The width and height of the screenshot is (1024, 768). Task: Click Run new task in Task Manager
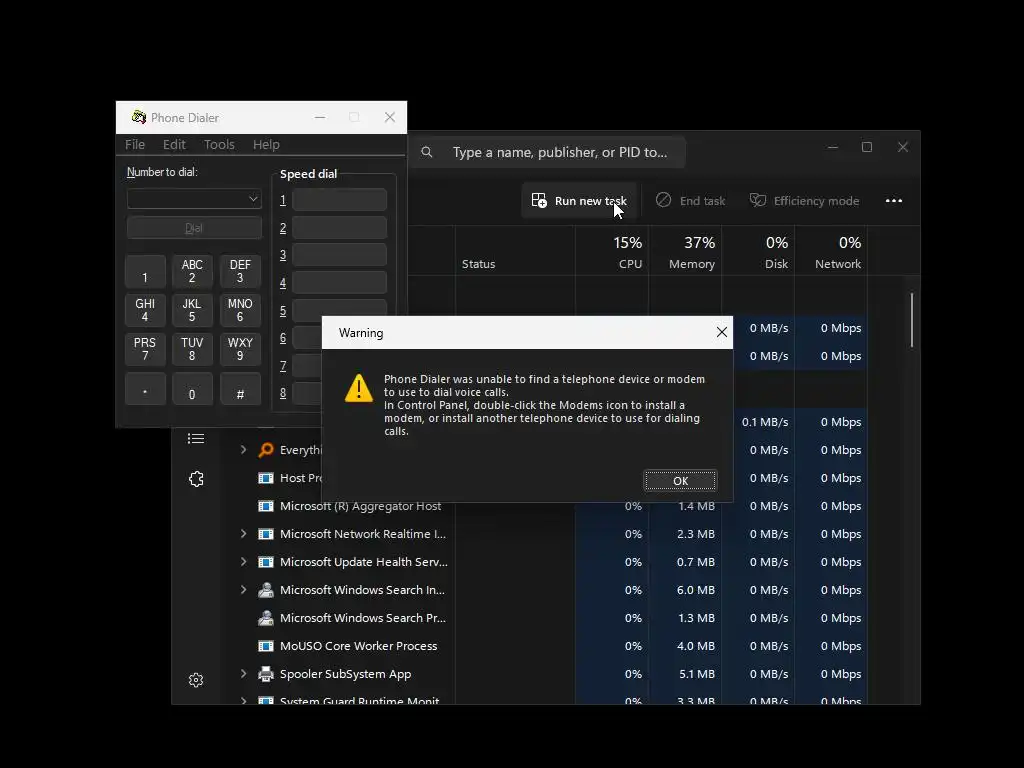pos(579,200)
